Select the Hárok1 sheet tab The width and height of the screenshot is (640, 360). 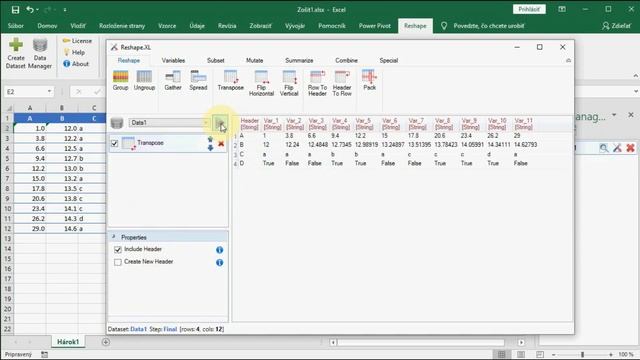click(68, 342)
